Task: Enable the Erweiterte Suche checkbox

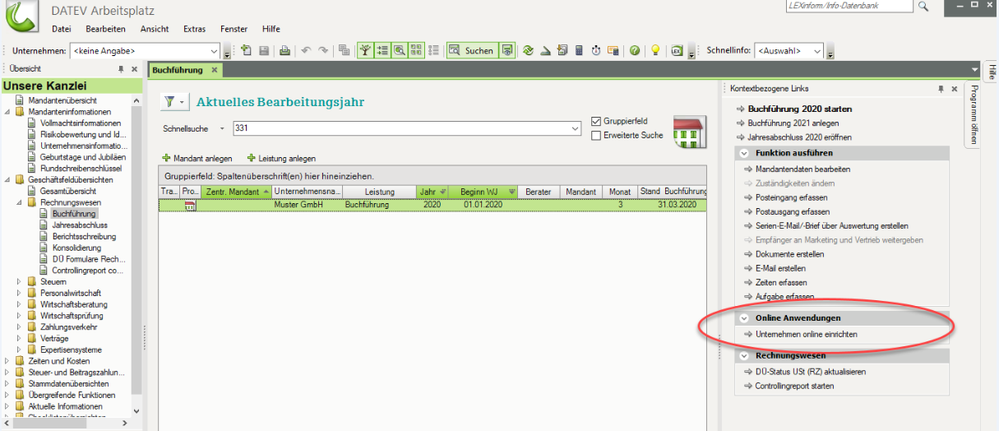Action: coord(596,135)
